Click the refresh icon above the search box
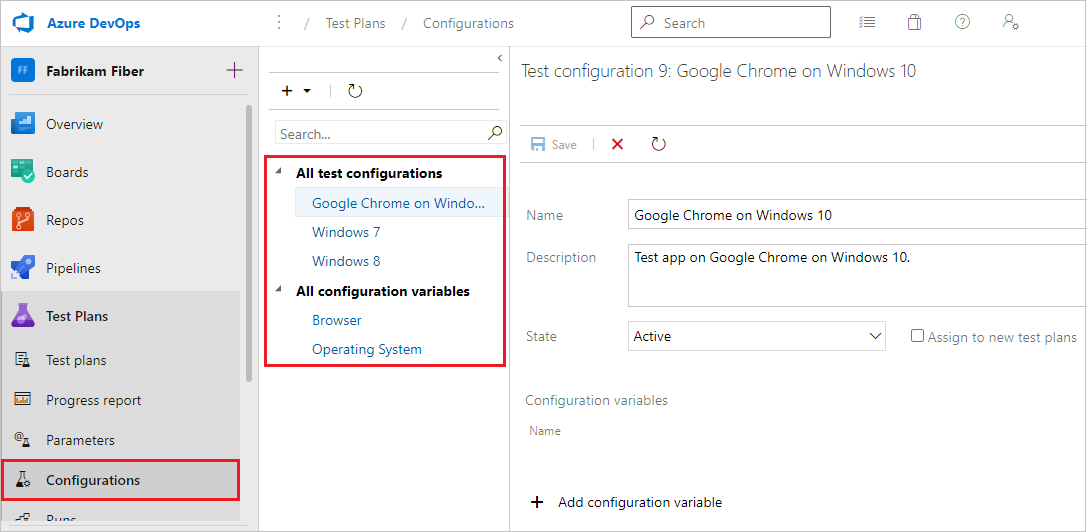This screenshot has height=532, width=1087. (x=355, y=91)
